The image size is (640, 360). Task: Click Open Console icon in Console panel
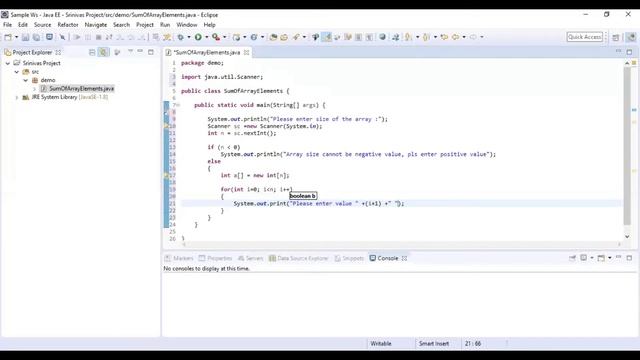[x=601, y=258]
